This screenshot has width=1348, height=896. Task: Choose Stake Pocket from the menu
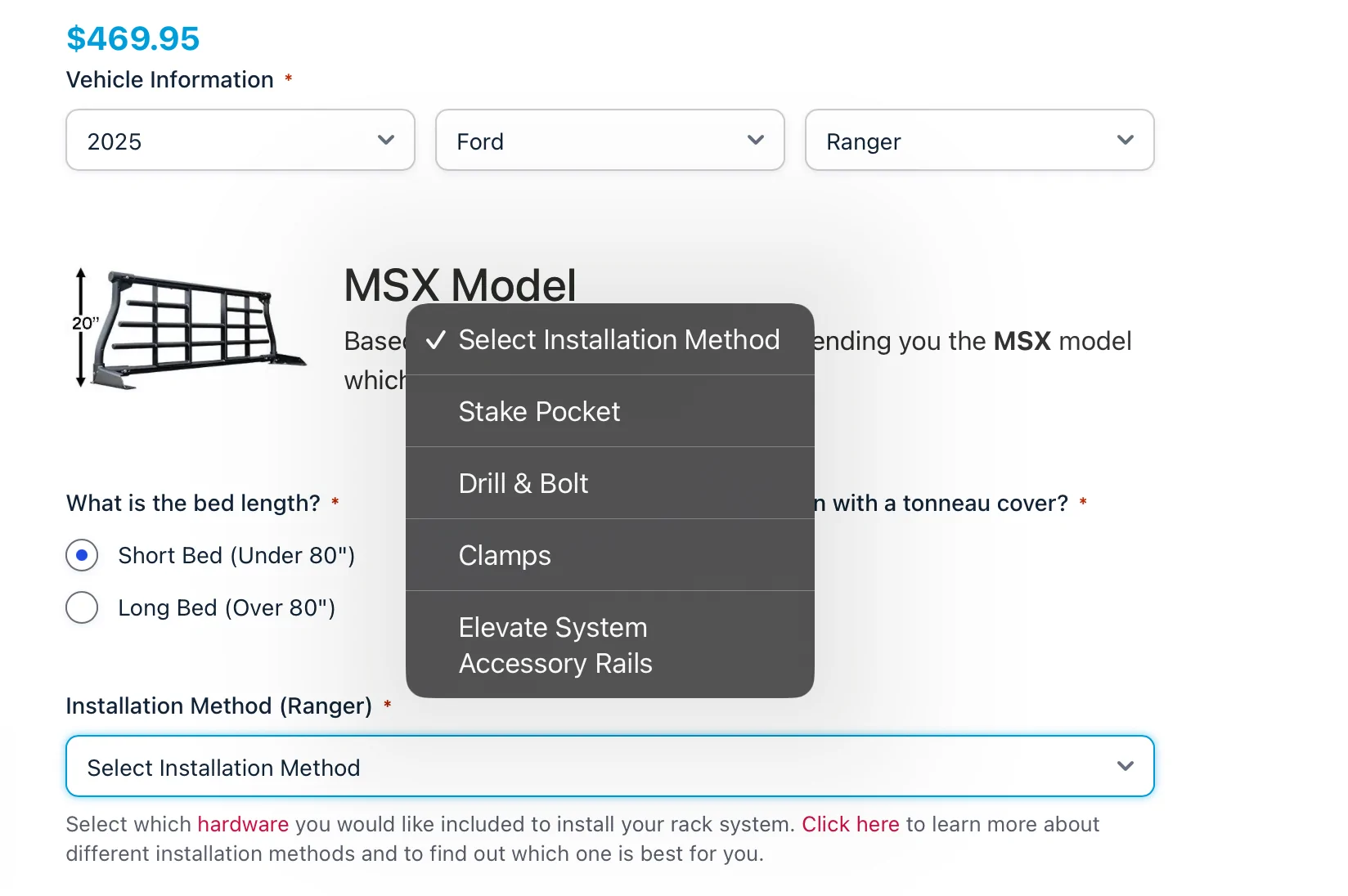pos(610,411)
